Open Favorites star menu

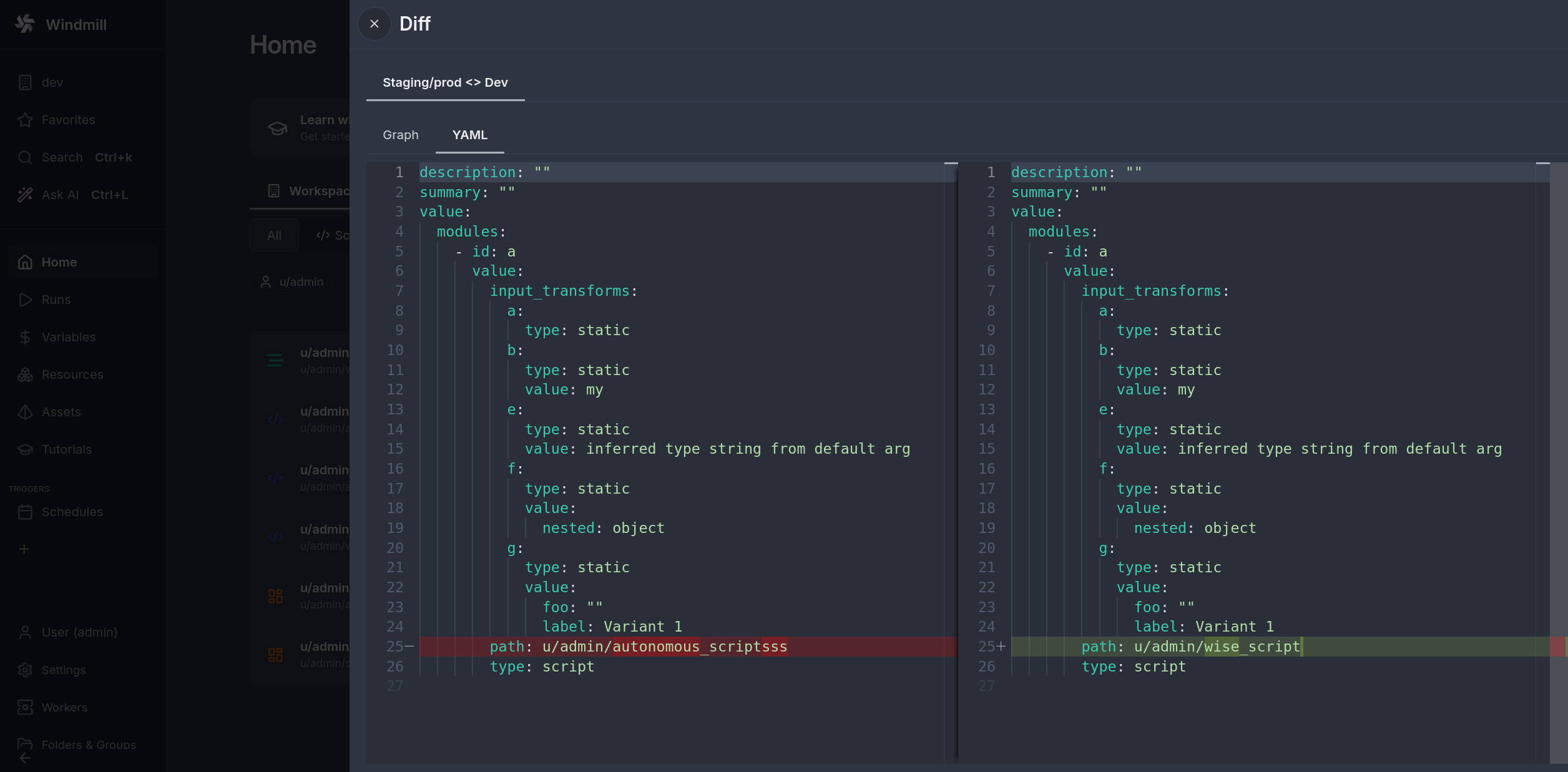(x=25, y=120)
